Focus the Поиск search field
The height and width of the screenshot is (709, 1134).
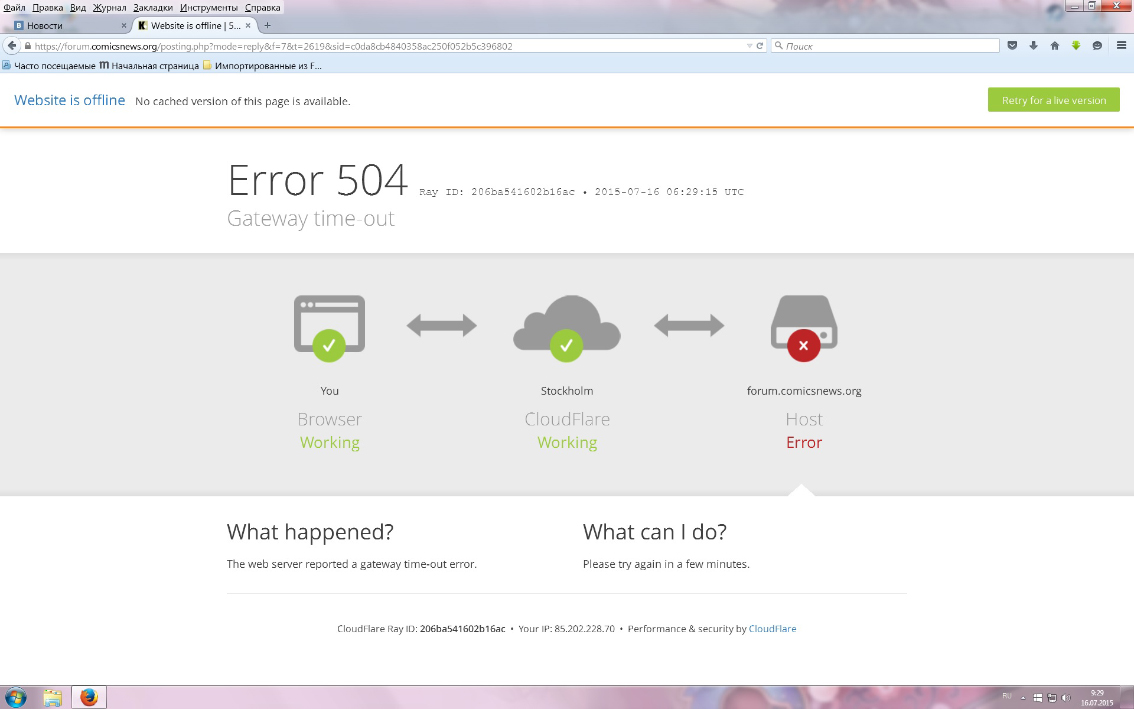coord(885,46)
